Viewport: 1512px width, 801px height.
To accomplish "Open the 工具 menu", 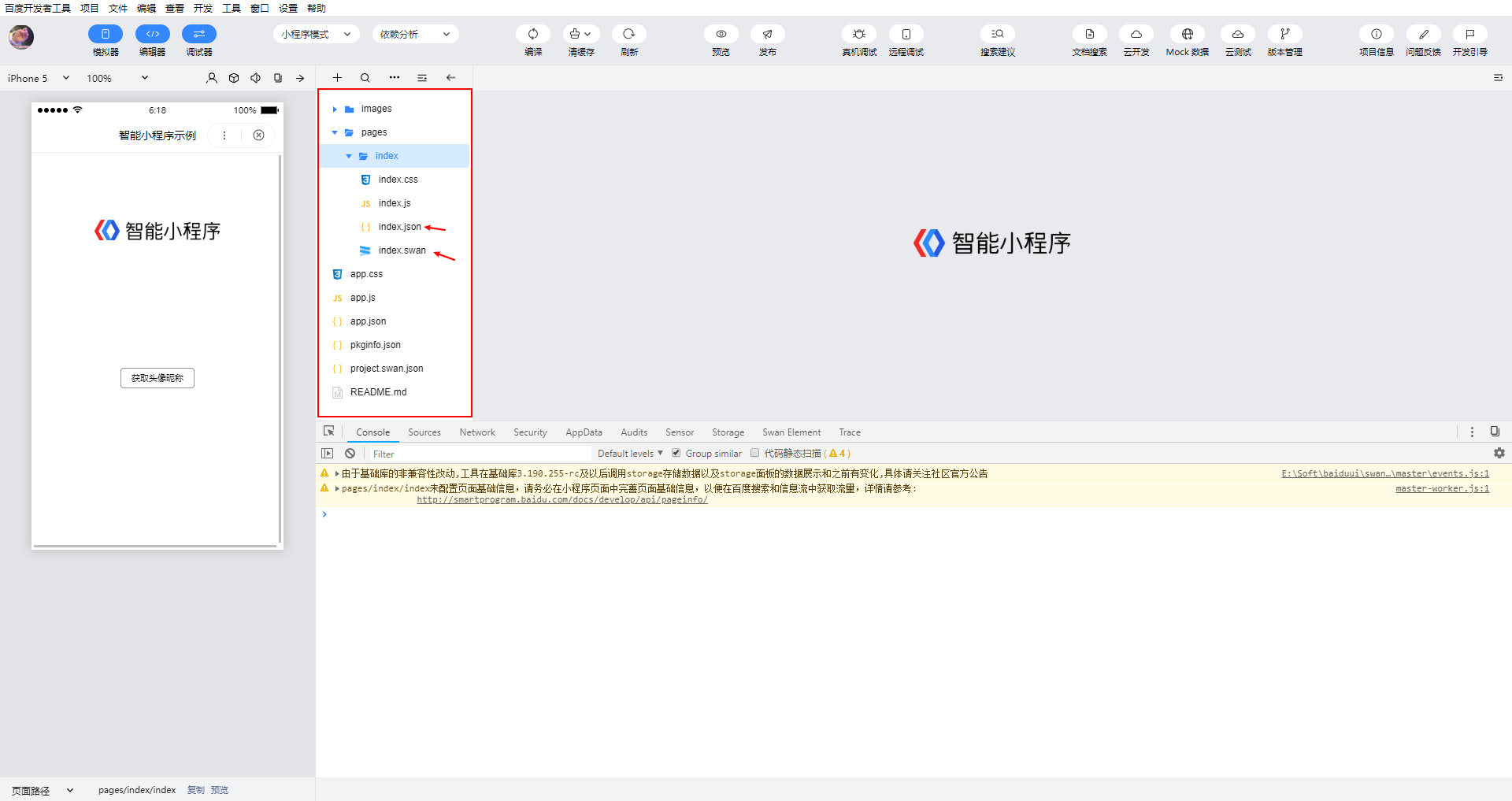I will [x=232, y=8].
